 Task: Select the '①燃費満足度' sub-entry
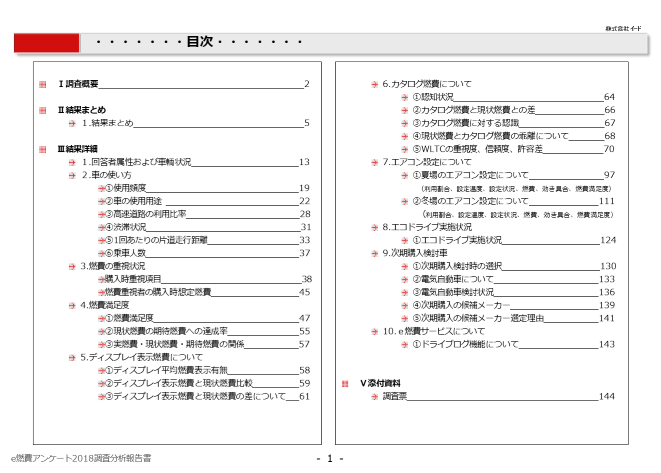tap(129, 318)
